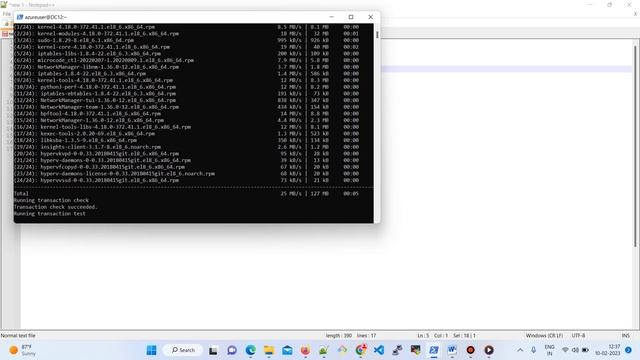Click the sudo-1.8.29 rpm terminal line

187,40
